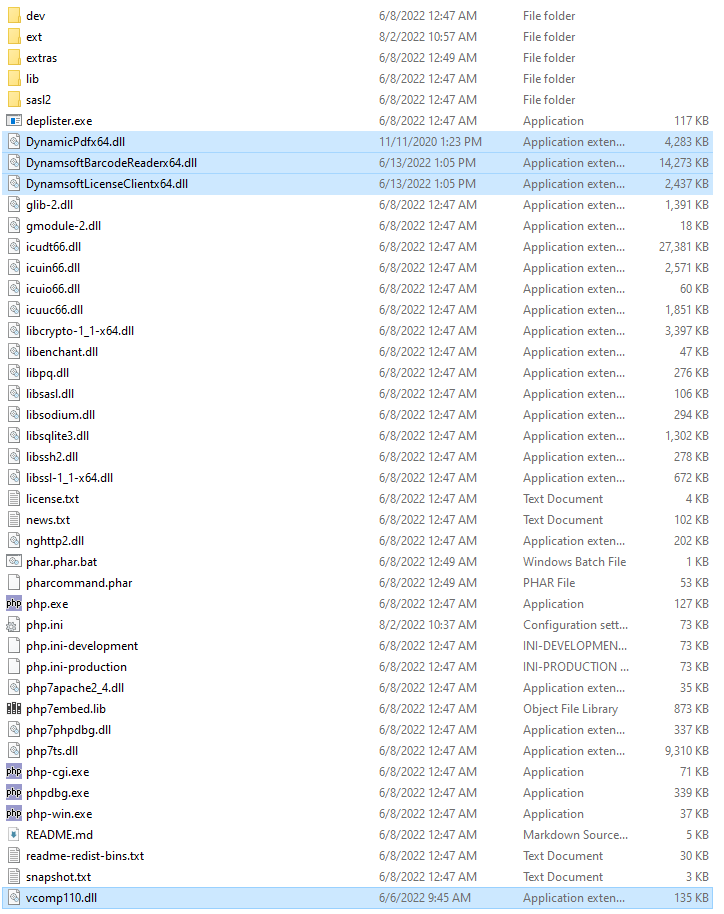Select pharcommand.phar file
This screenshot has width=724, height=914.
coord(79,583)
